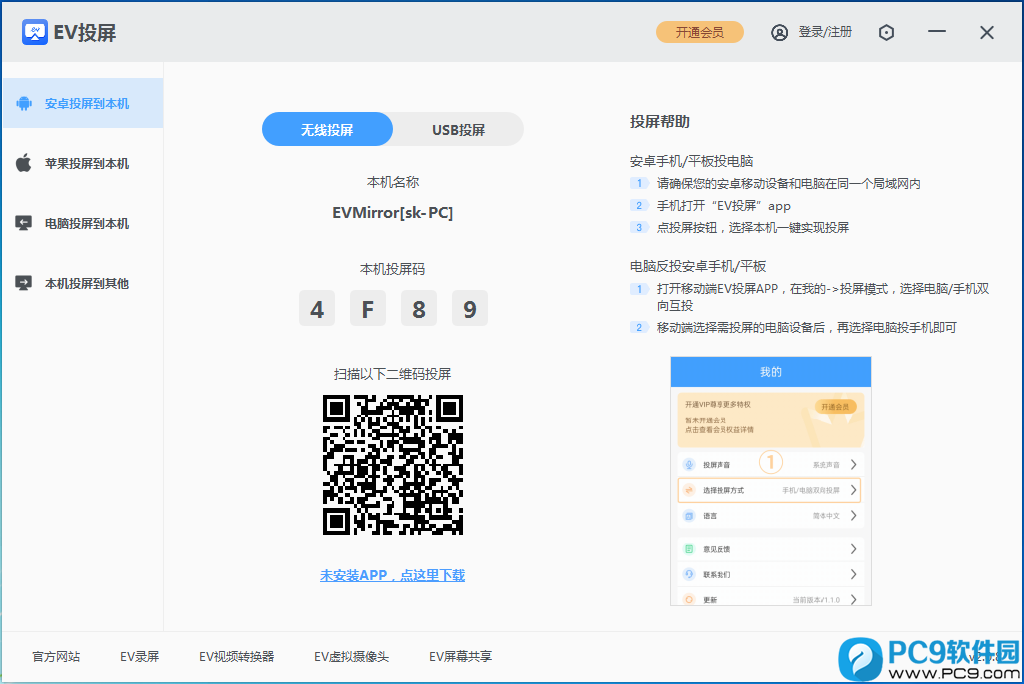Click the 开通会员 button
This screenshot has width=1024, height=684.
(699, 32)
